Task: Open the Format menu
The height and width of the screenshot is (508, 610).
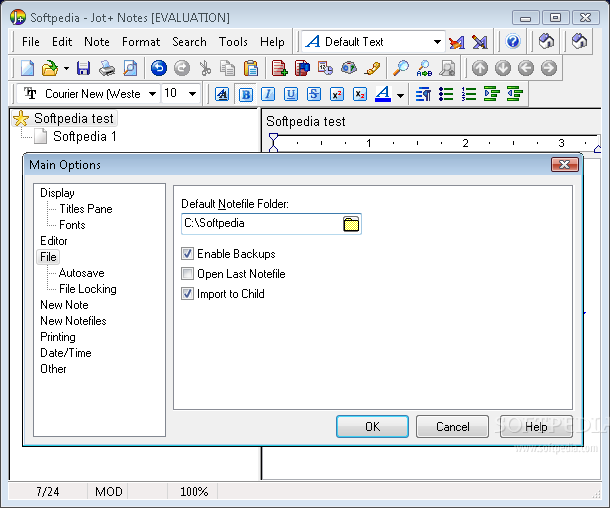Action: [141, 42]
